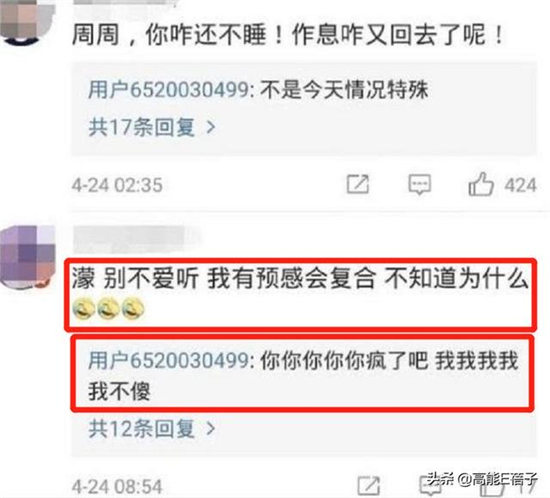Open the 用户6520030499 profile in the first reply
This screenshot has height=498, width=550.
pos(168,90)
